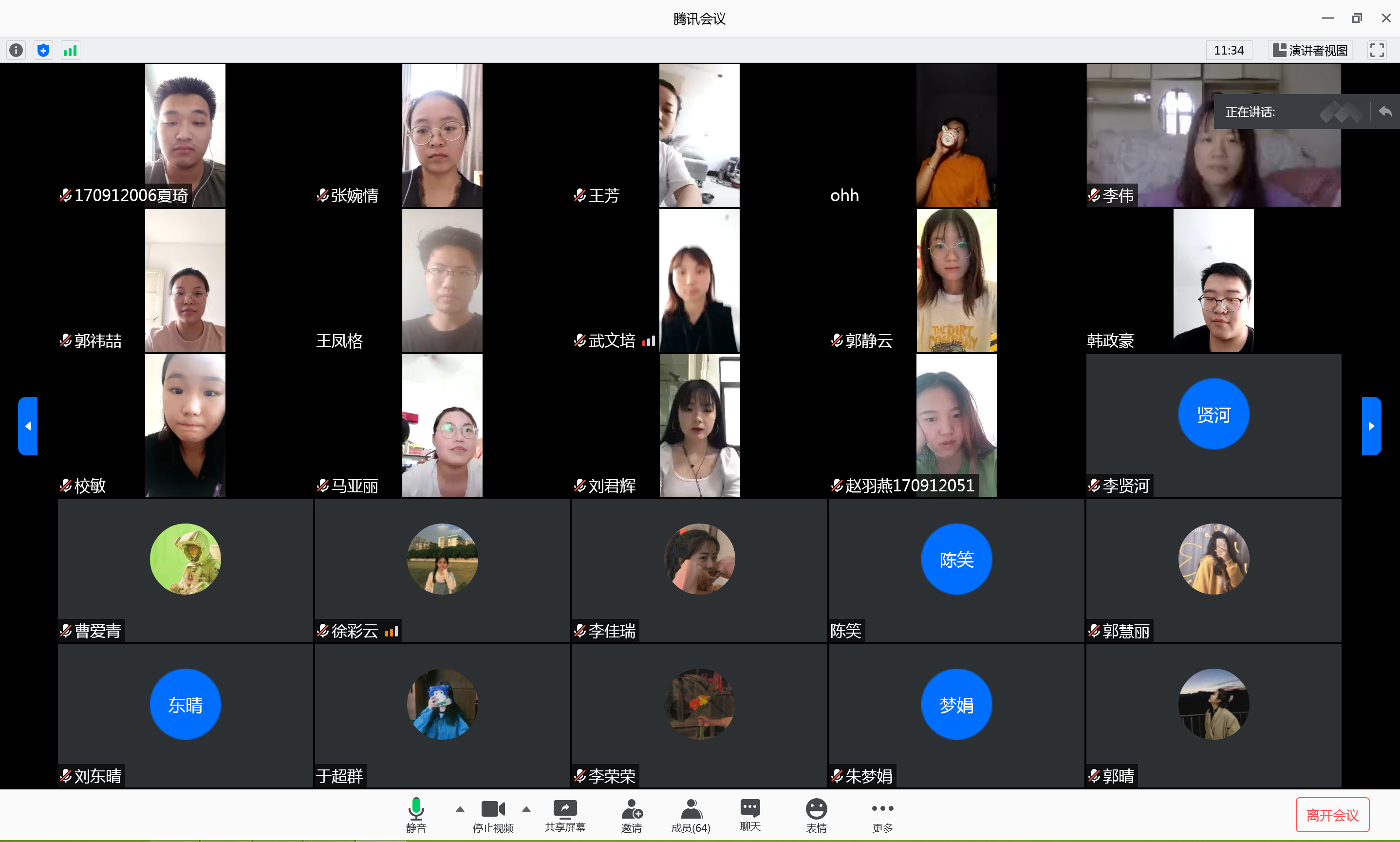Click the 东晴 blue avatar circle

pos(185,704)
